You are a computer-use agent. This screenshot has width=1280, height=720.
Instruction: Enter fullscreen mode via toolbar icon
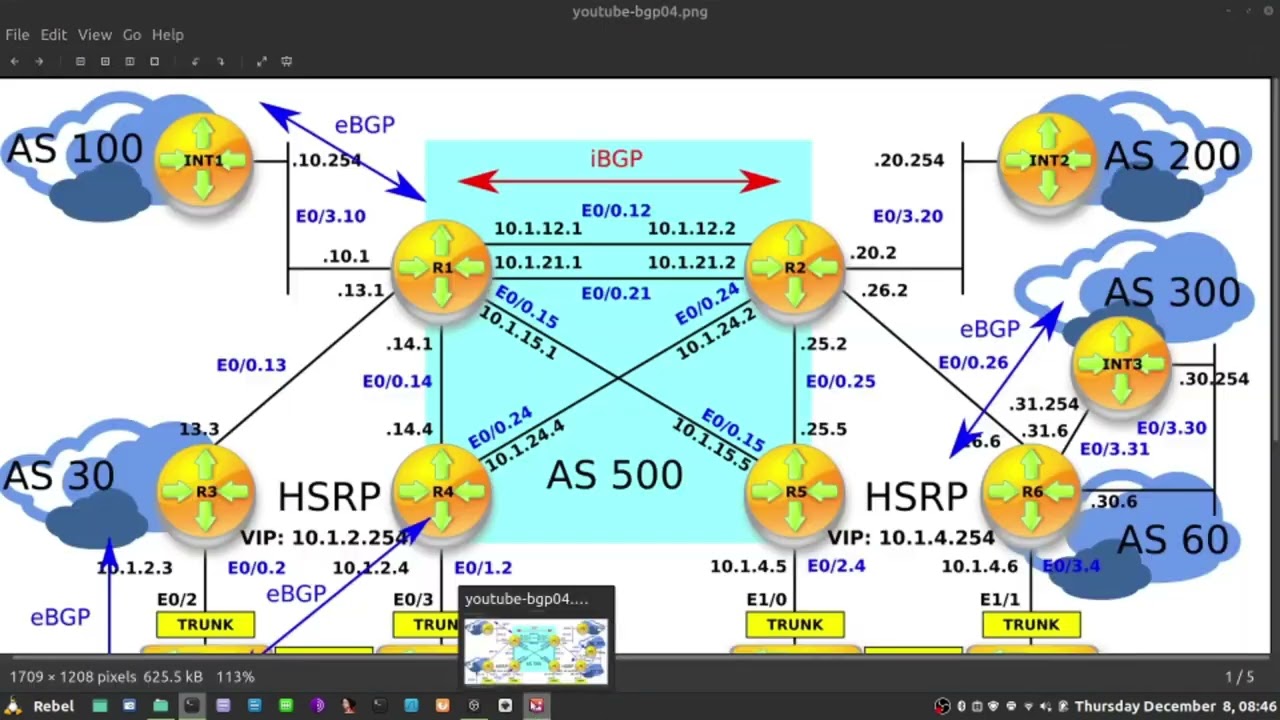(x=261, y=62)
